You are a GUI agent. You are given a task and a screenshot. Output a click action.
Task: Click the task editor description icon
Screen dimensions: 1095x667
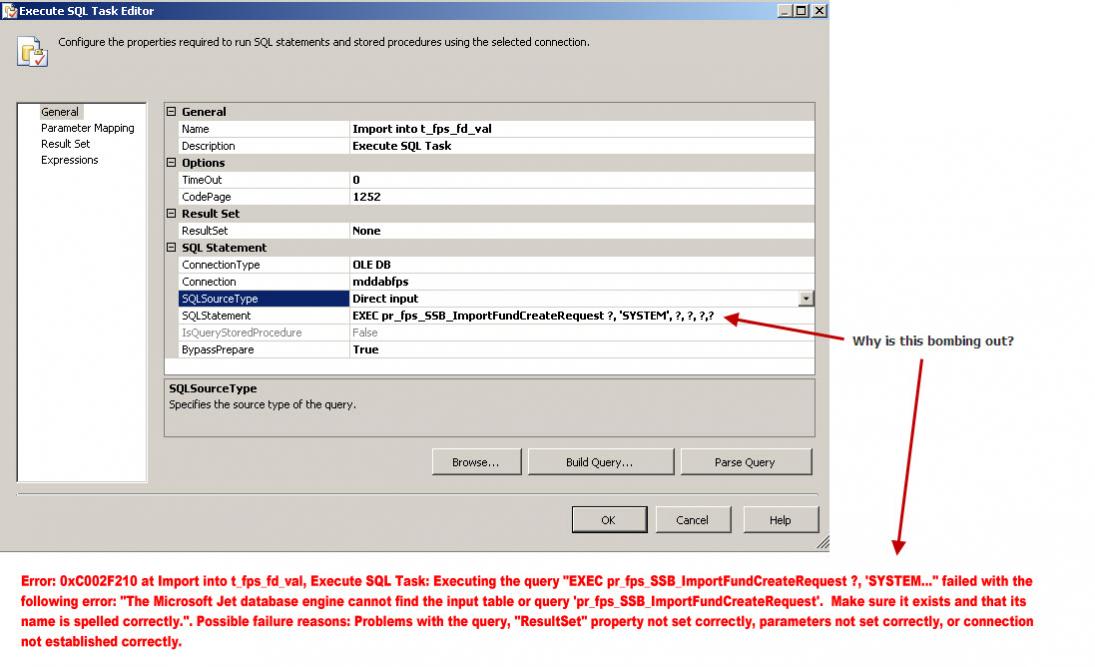pos(32,52)
